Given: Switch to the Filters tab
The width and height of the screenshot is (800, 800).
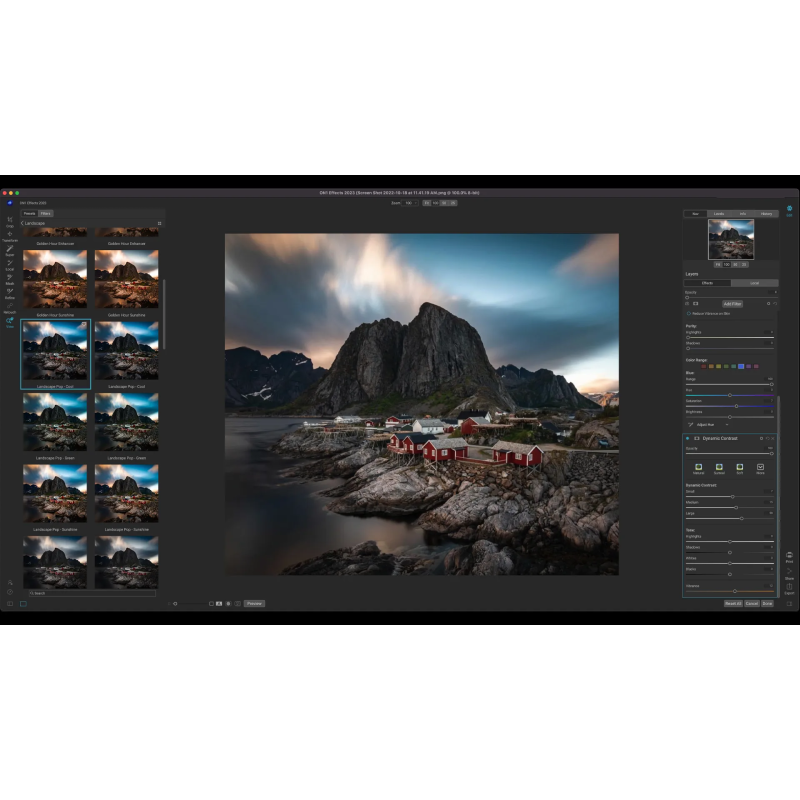Looking at the screenshot, I should (46, 213).
